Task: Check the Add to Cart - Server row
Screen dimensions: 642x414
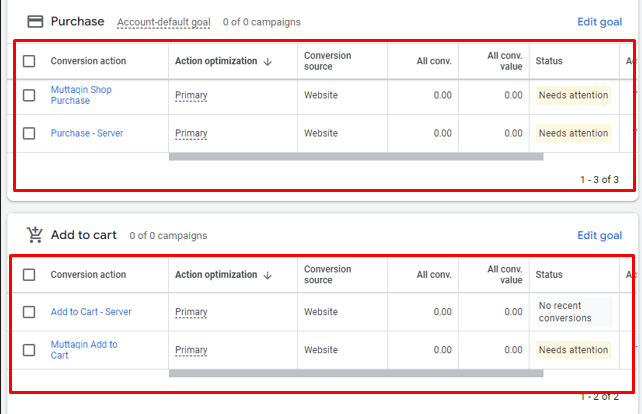Action: [x=29, y=312]
